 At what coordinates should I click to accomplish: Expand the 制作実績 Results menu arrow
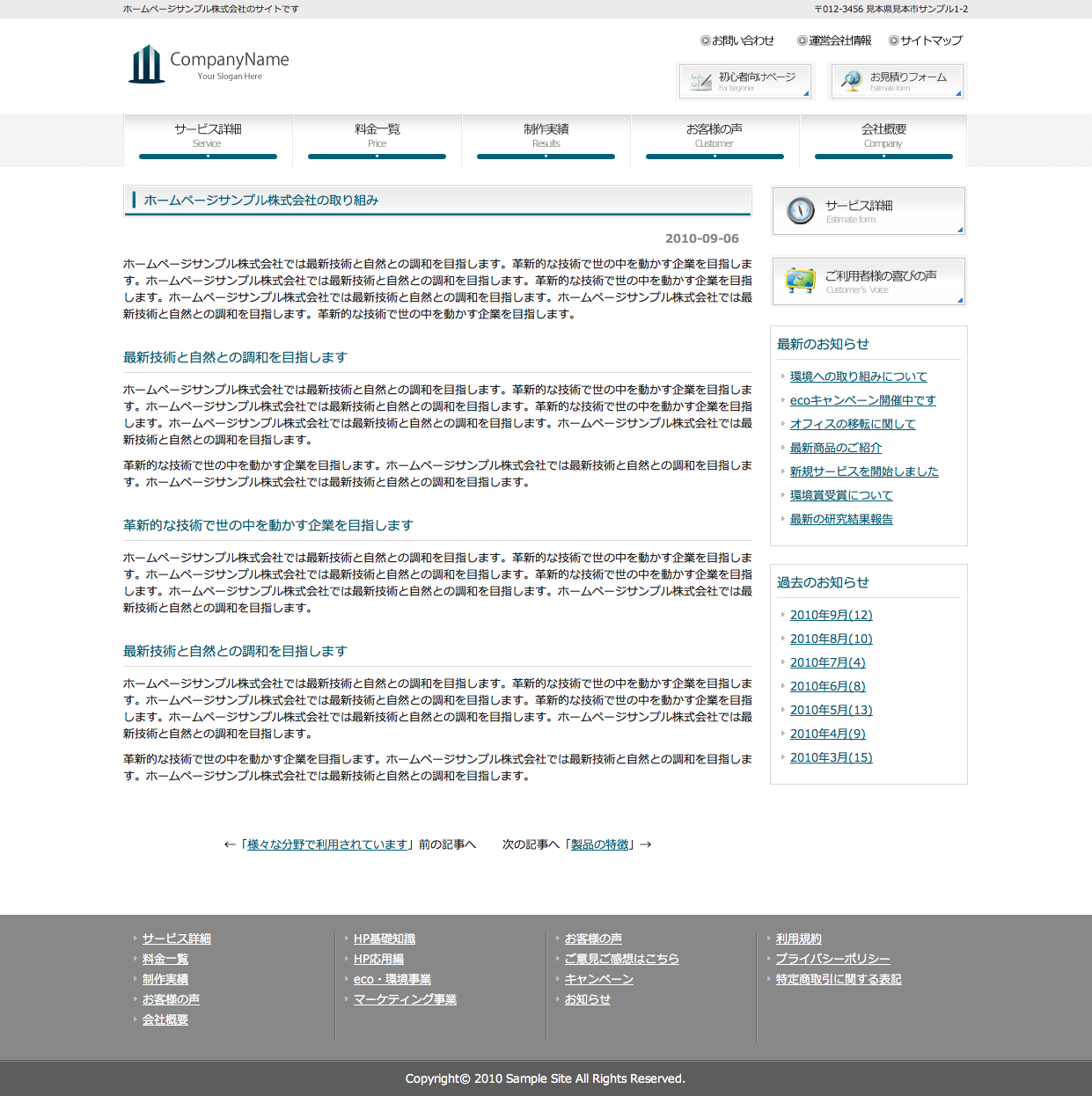coord(546,156)
